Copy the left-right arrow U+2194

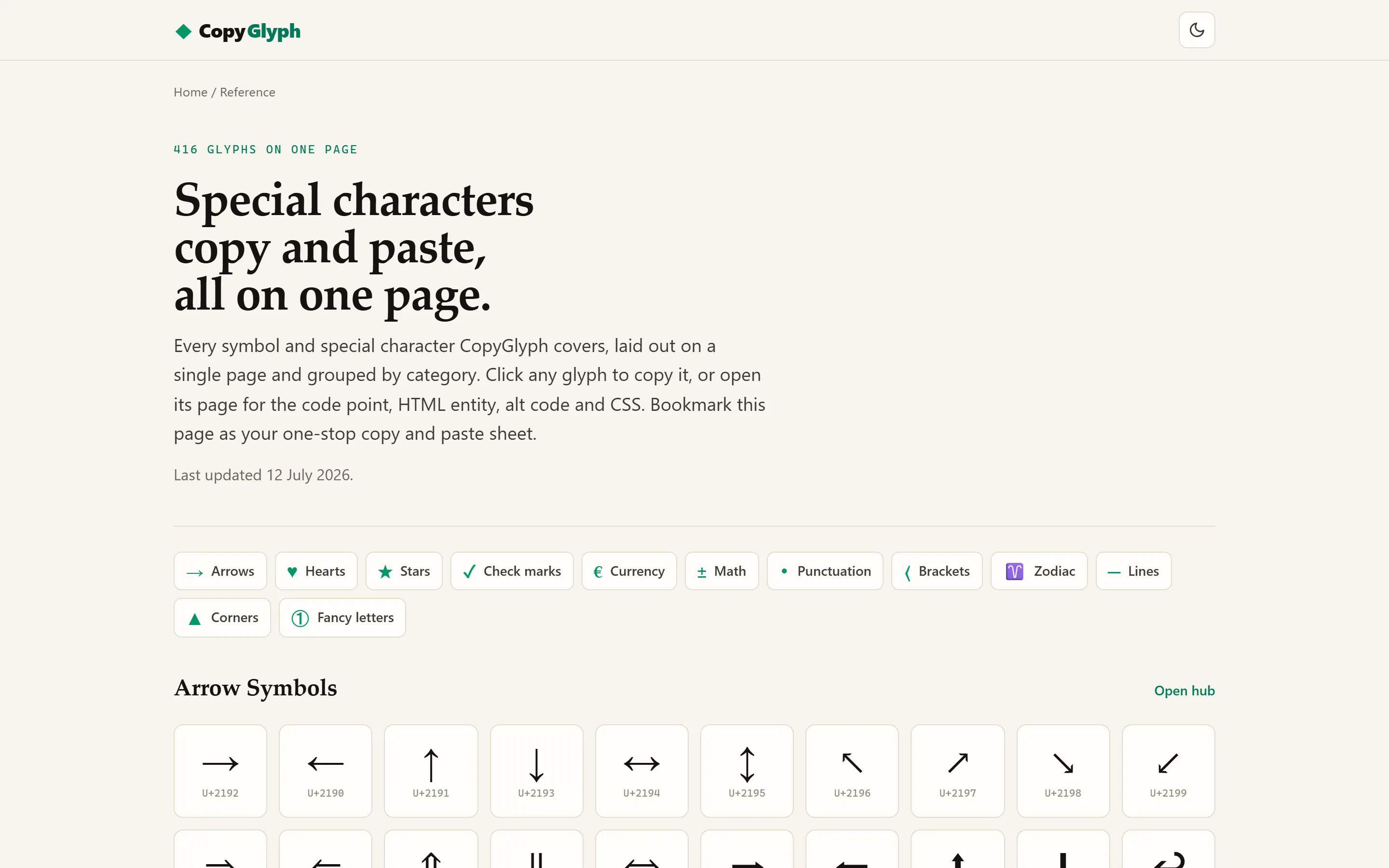click(642, 771)
